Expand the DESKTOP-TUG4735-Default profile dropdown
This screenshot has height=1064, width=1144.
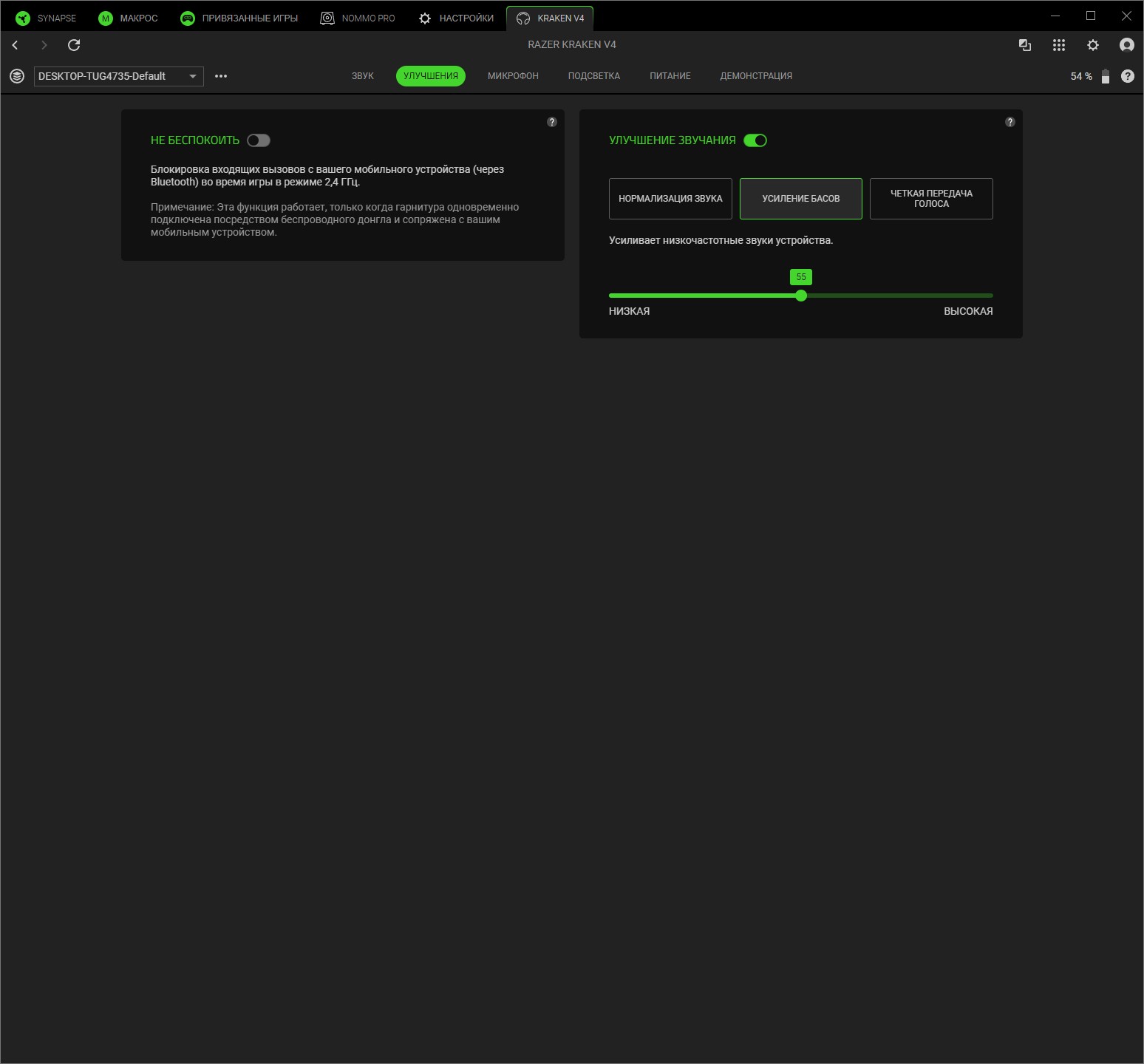[x=119, y=76]
